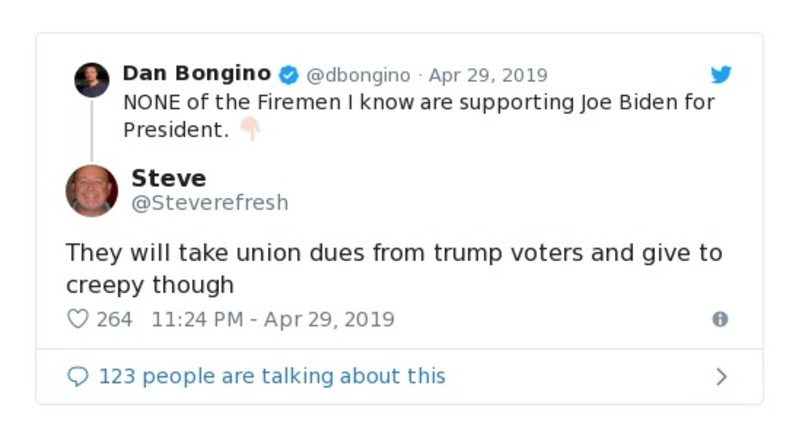Visit the @Steverefresh handle link
The width and height of the screenshot is (799, 443).
pyautogui.click(x=210, y=203)
